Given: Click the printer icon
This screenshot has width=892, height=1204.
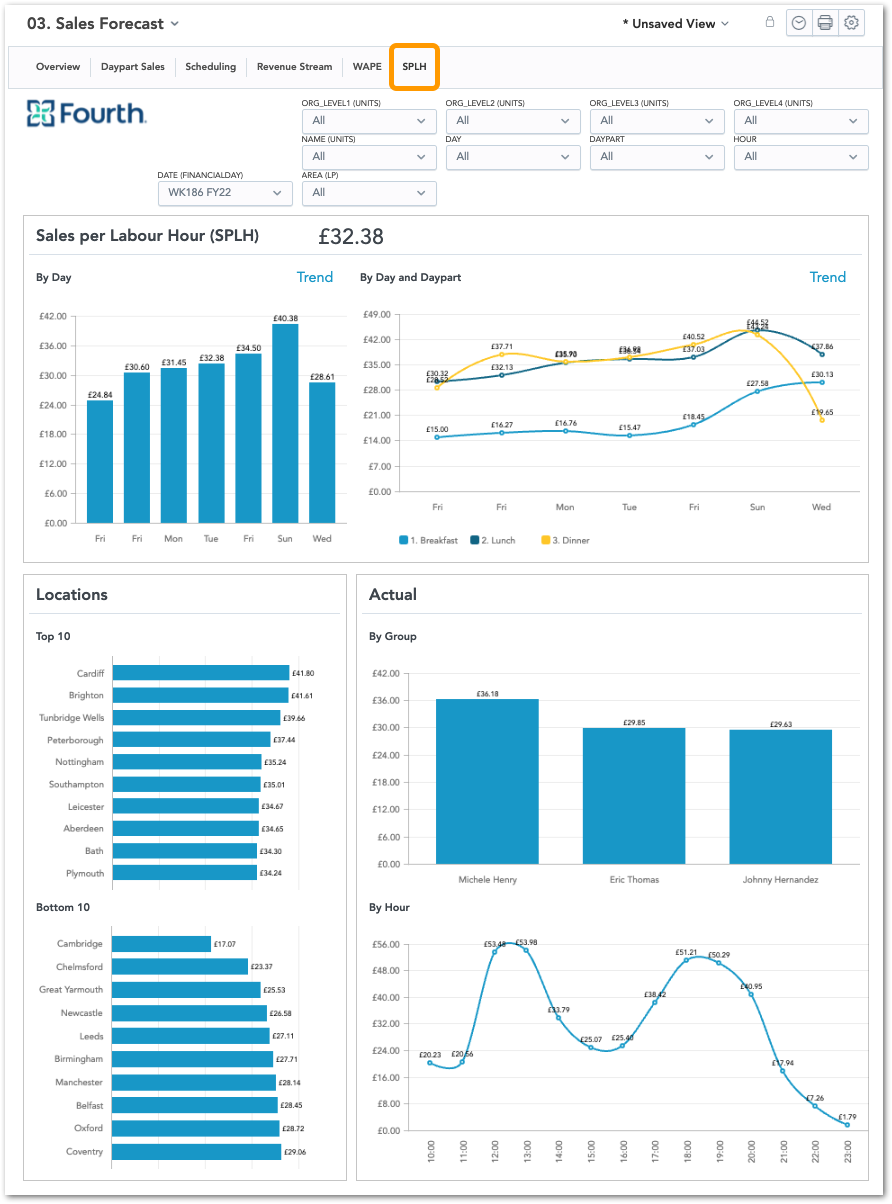Looking at the screenshot, I should pos(825,23).
